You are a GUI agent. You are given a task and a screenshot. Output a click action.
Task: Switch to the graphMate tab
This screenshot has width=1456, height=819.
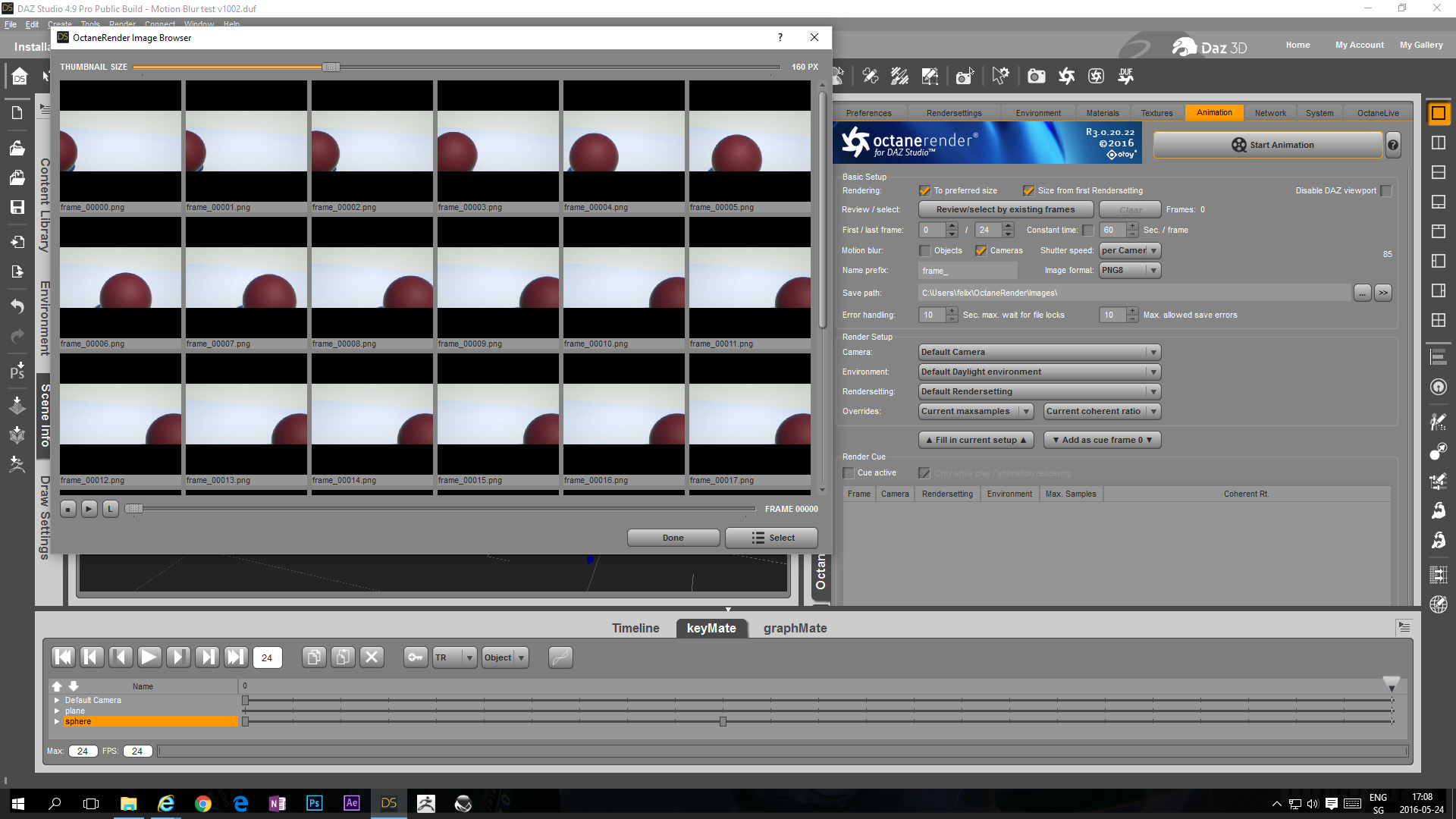(795, 628)
